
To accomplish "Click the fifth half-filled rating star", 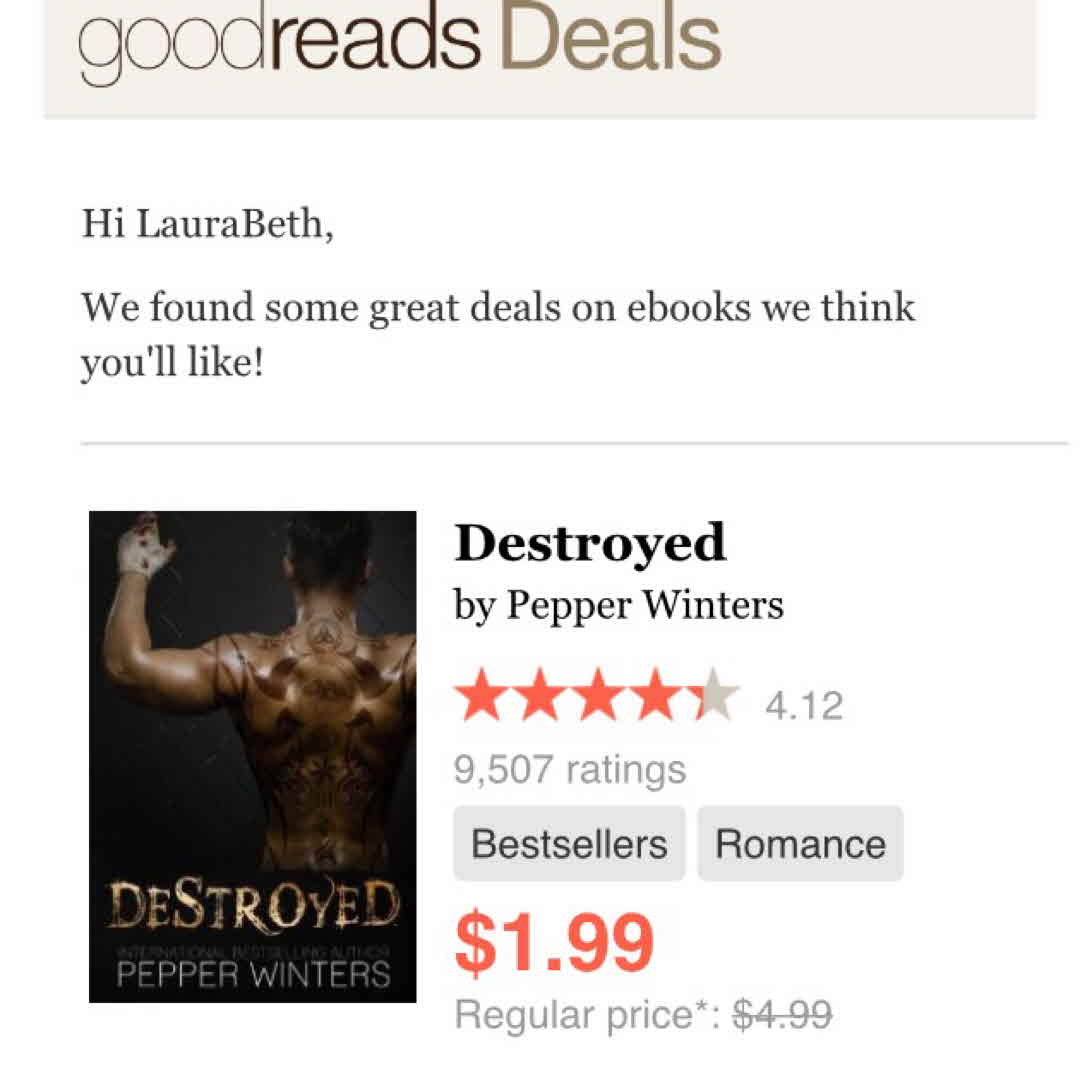I will point(713,694).
